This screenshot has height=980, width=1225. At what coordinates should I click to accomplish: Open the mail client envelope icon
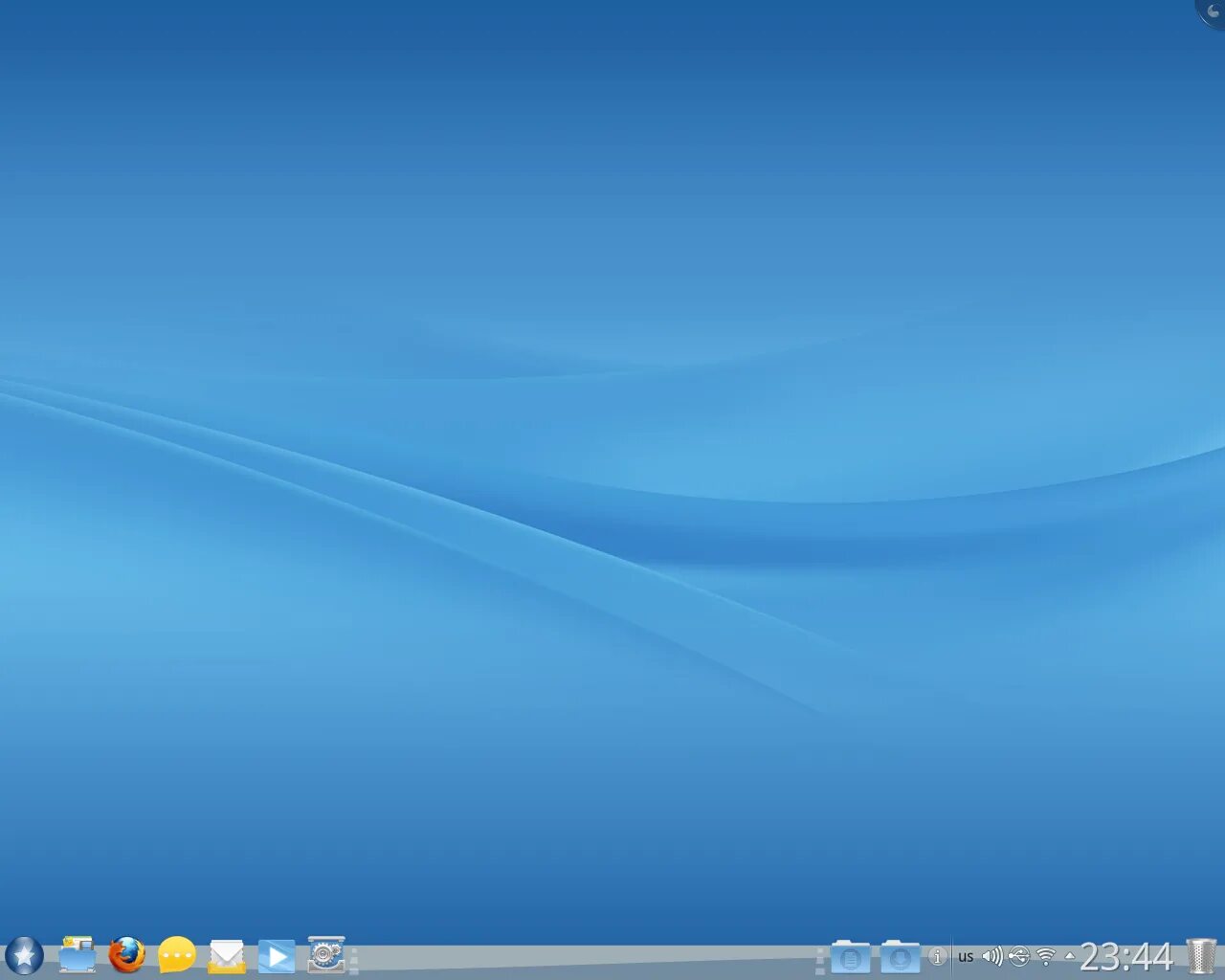[227, 956]
